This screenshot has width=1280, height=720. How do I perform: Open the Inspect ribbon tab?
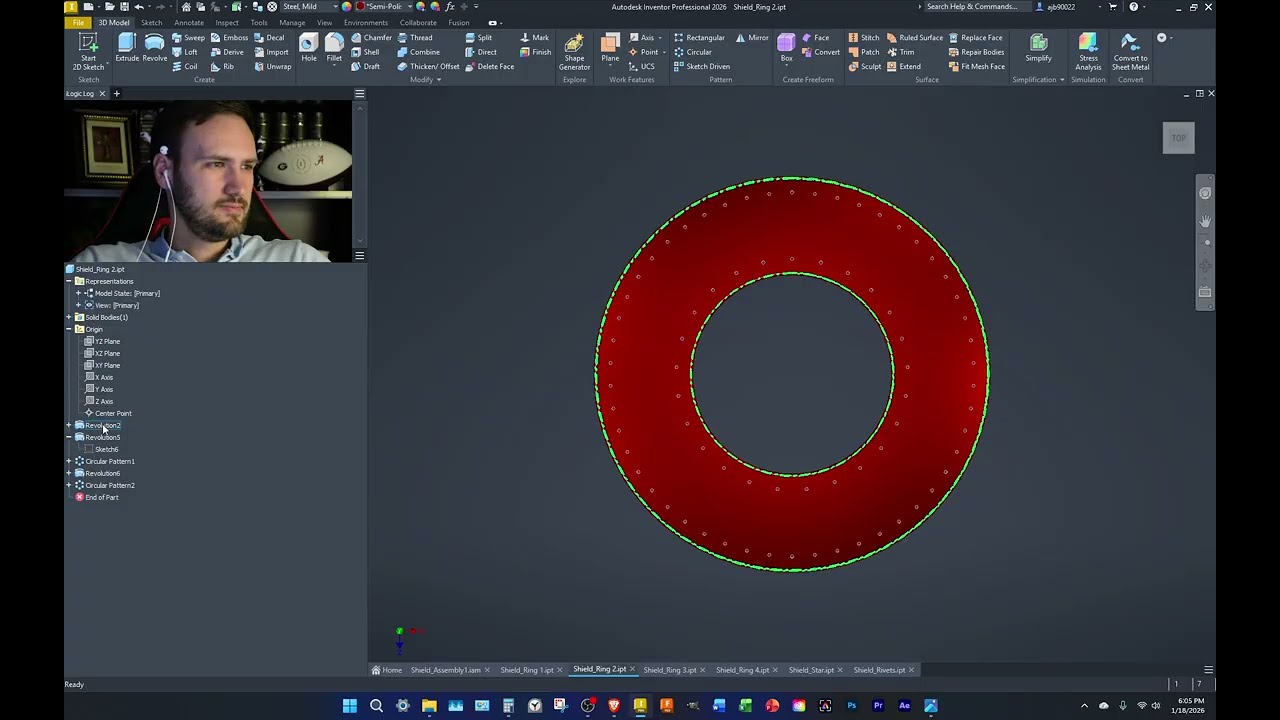tap(227, 22)
